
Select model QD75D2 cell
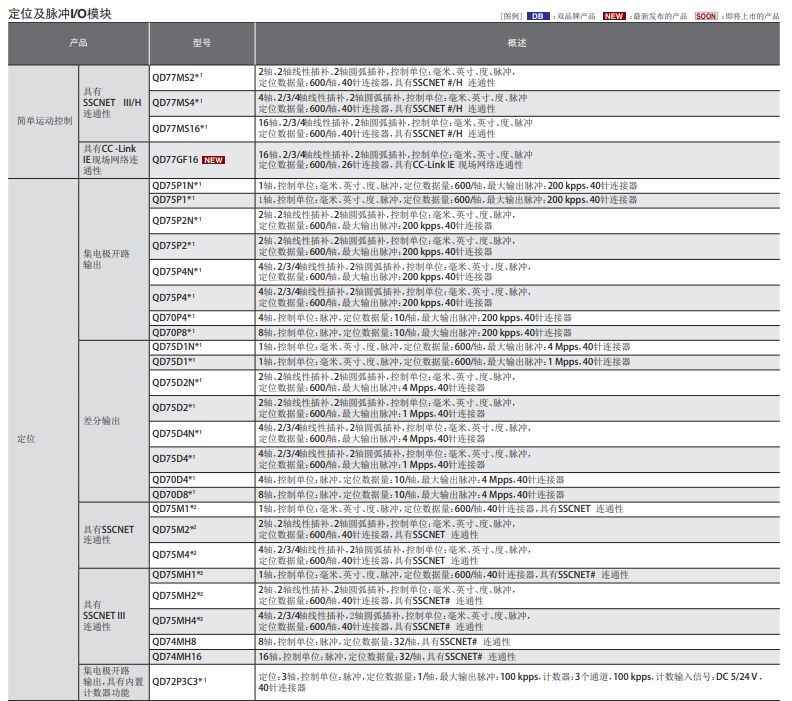[x=202, y=408]
